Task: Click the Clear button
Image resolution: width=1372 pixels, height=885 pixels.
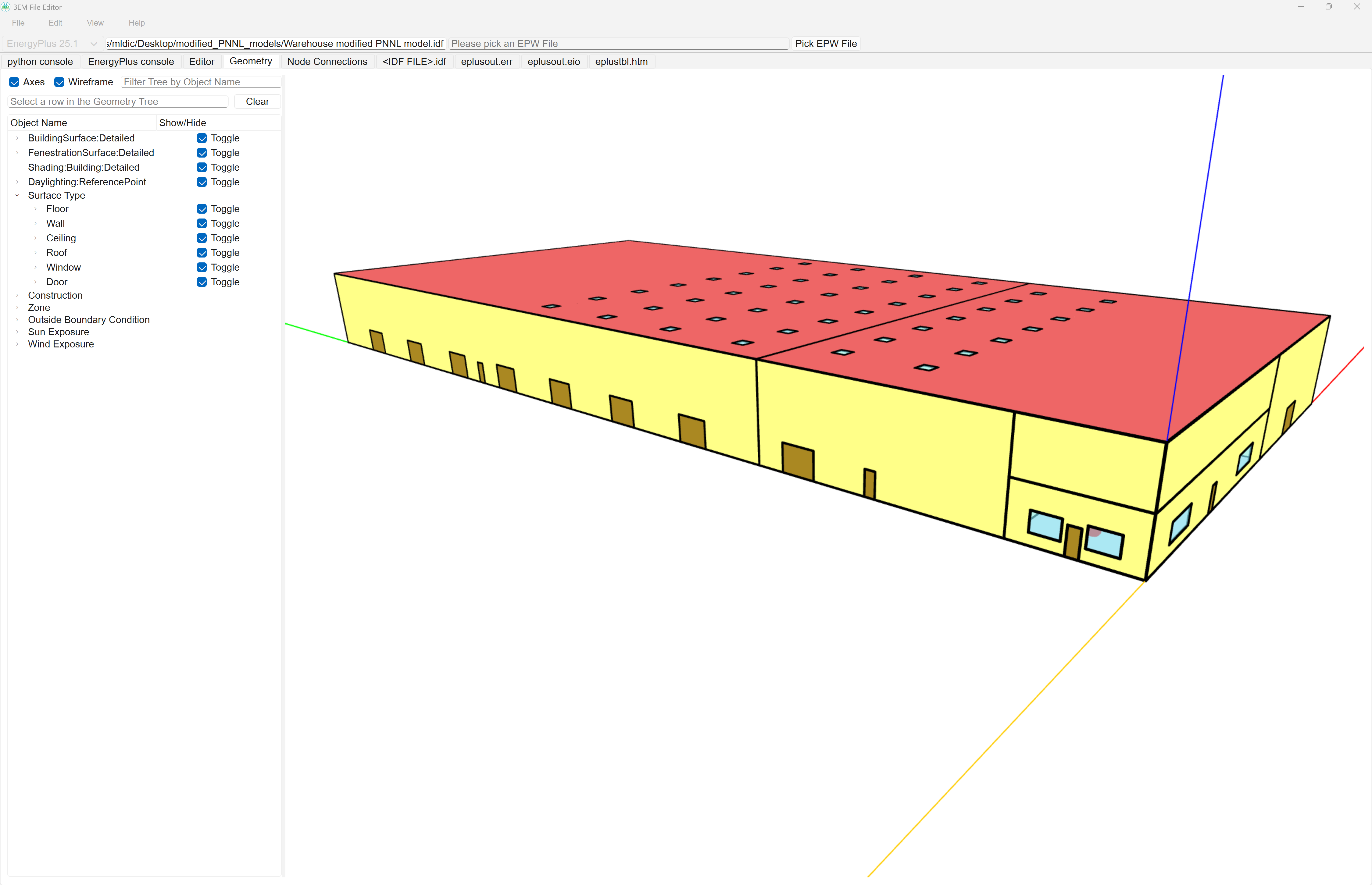Action: pos(258,102)
